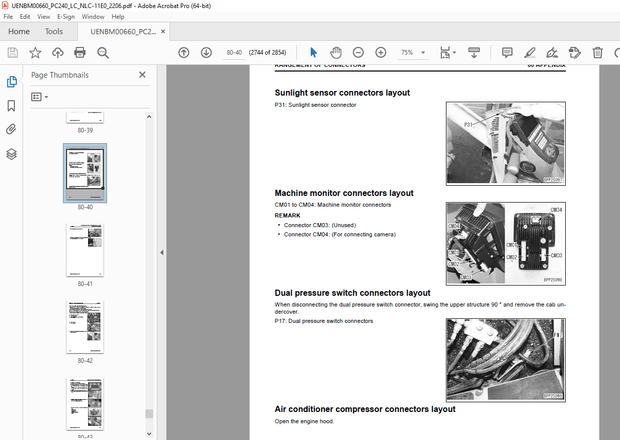Print the document with printer icon

click(x=80, y=53)
